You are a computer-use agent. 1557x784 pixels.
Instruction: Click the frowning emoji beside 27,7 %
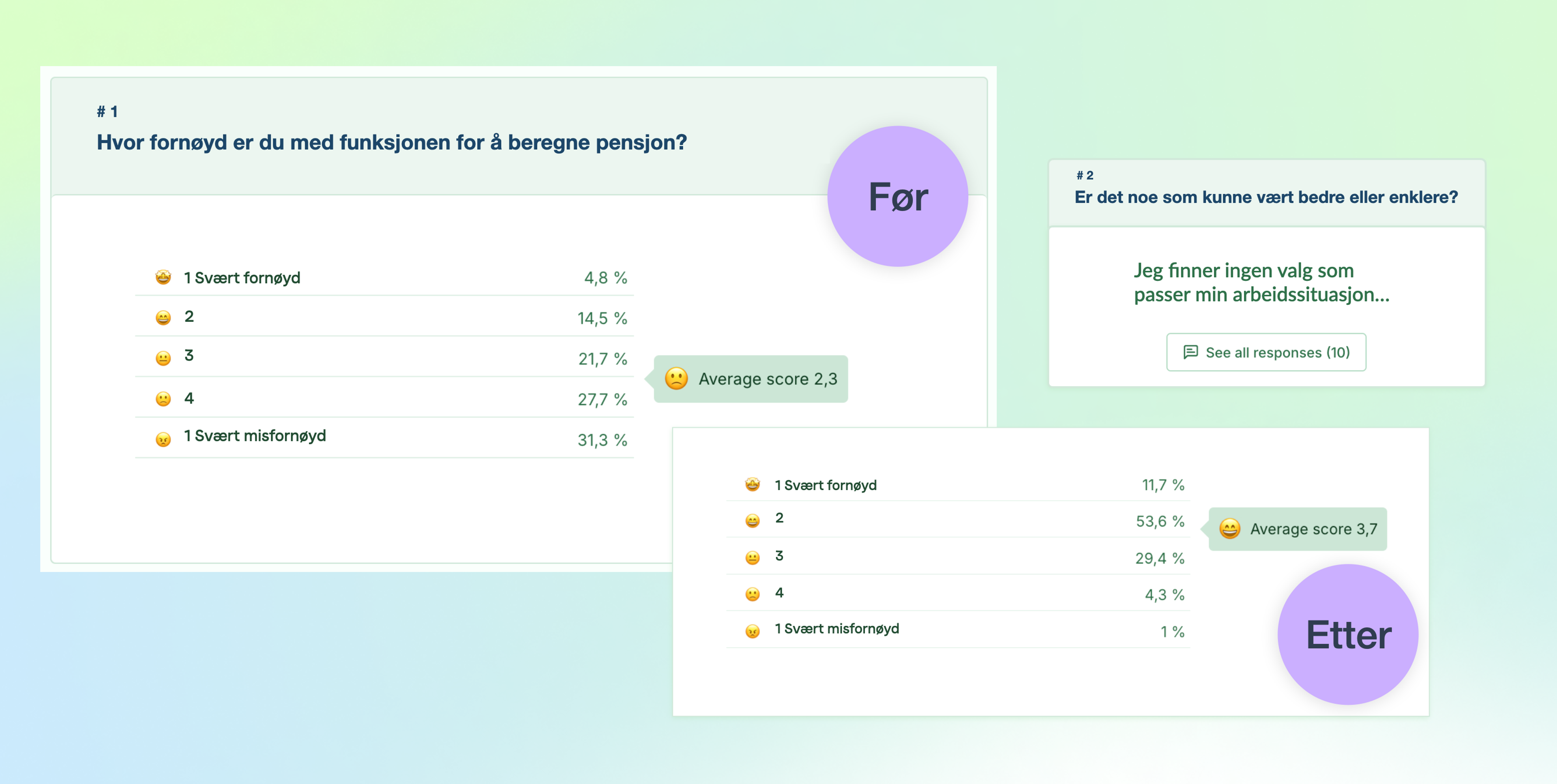(x=163, y=398)
